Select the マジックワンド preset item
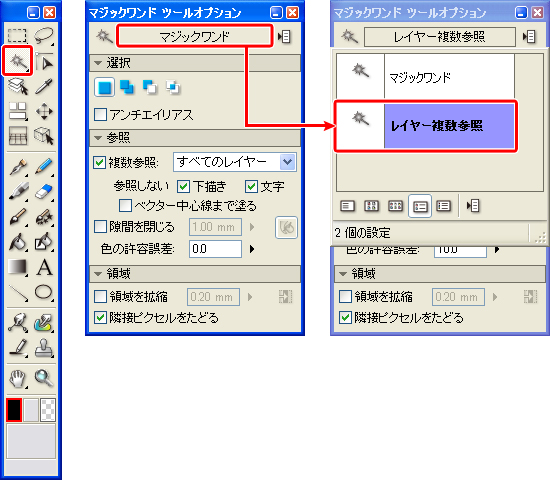This screenshot has width=550, height=480. point(425,76)
